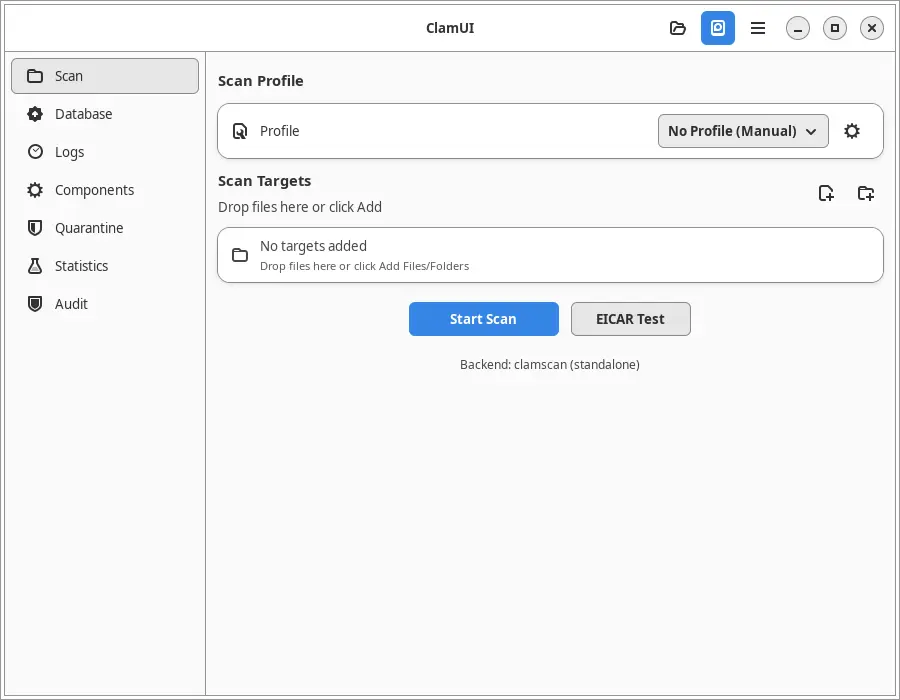Click the Scan Targets heading
The height and width of the screenshot is (700, 900).
pyautogui.click(x=264, y=181)
